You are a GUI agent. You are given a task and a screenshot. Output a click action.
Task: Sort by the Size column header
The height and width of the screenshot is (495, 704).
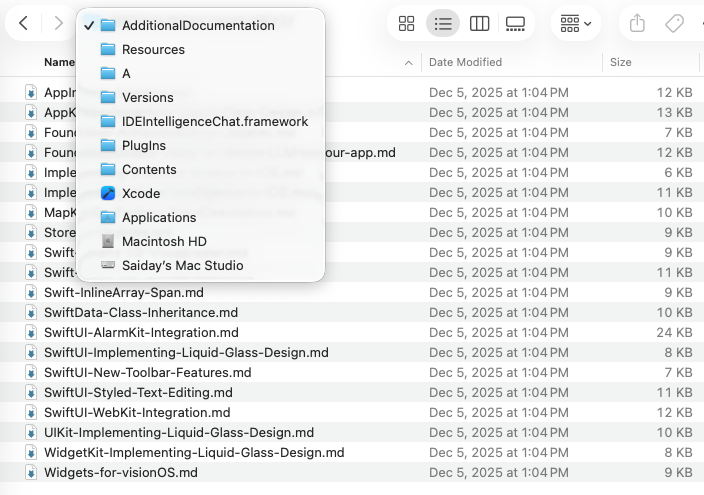point(620,62)
